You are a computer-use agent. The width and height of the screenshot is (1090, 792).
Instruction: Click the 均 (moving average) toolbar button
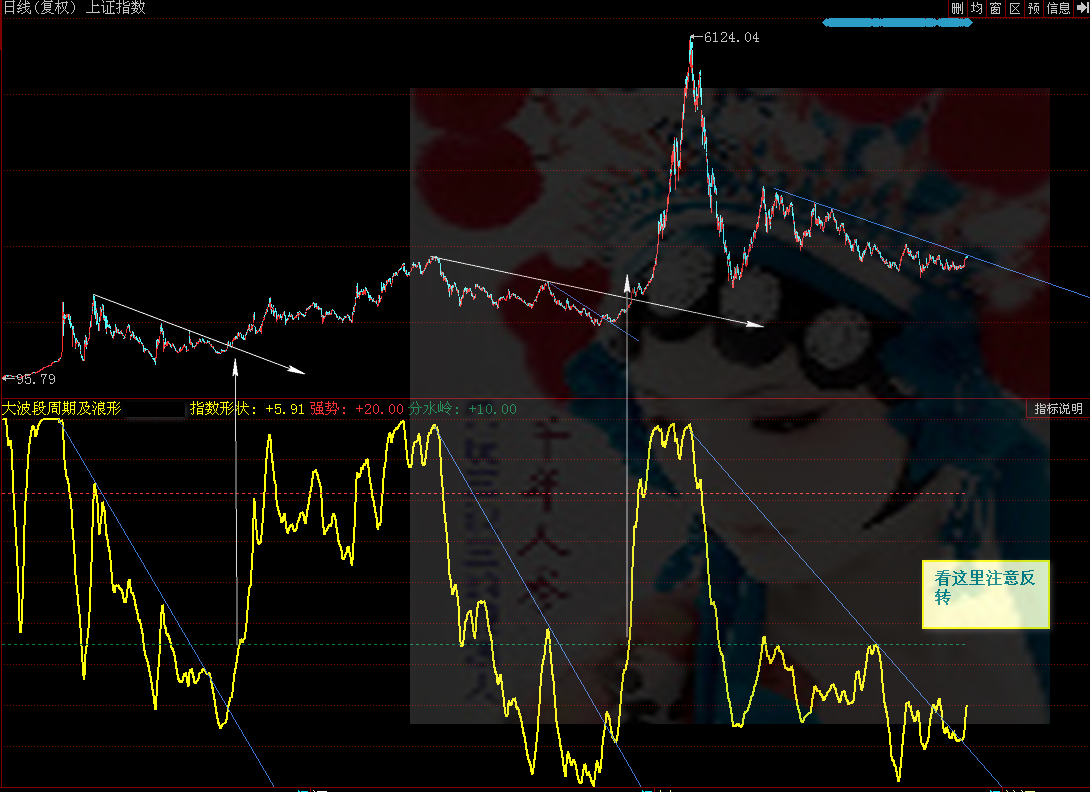click(x=976, y=8)
